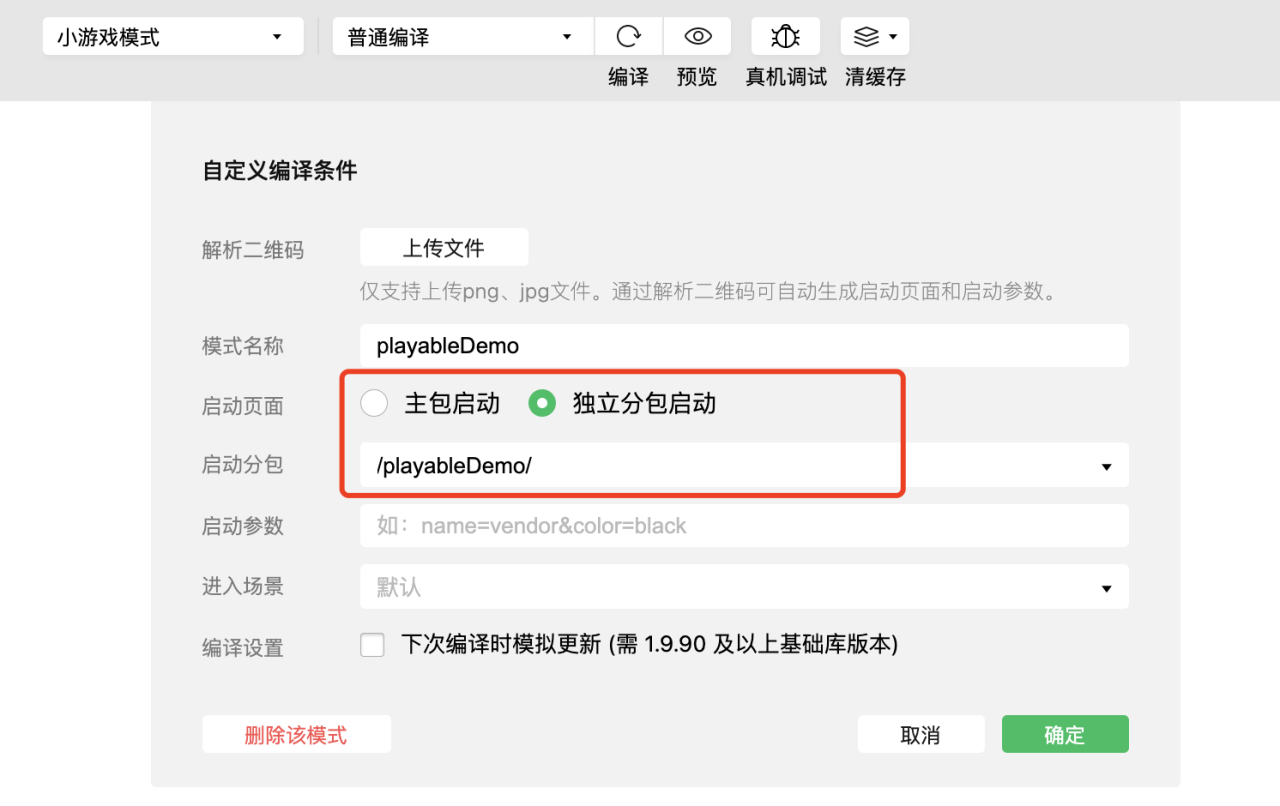
Task: Click the 上传文件 upload button
Action: coord(444,247)
